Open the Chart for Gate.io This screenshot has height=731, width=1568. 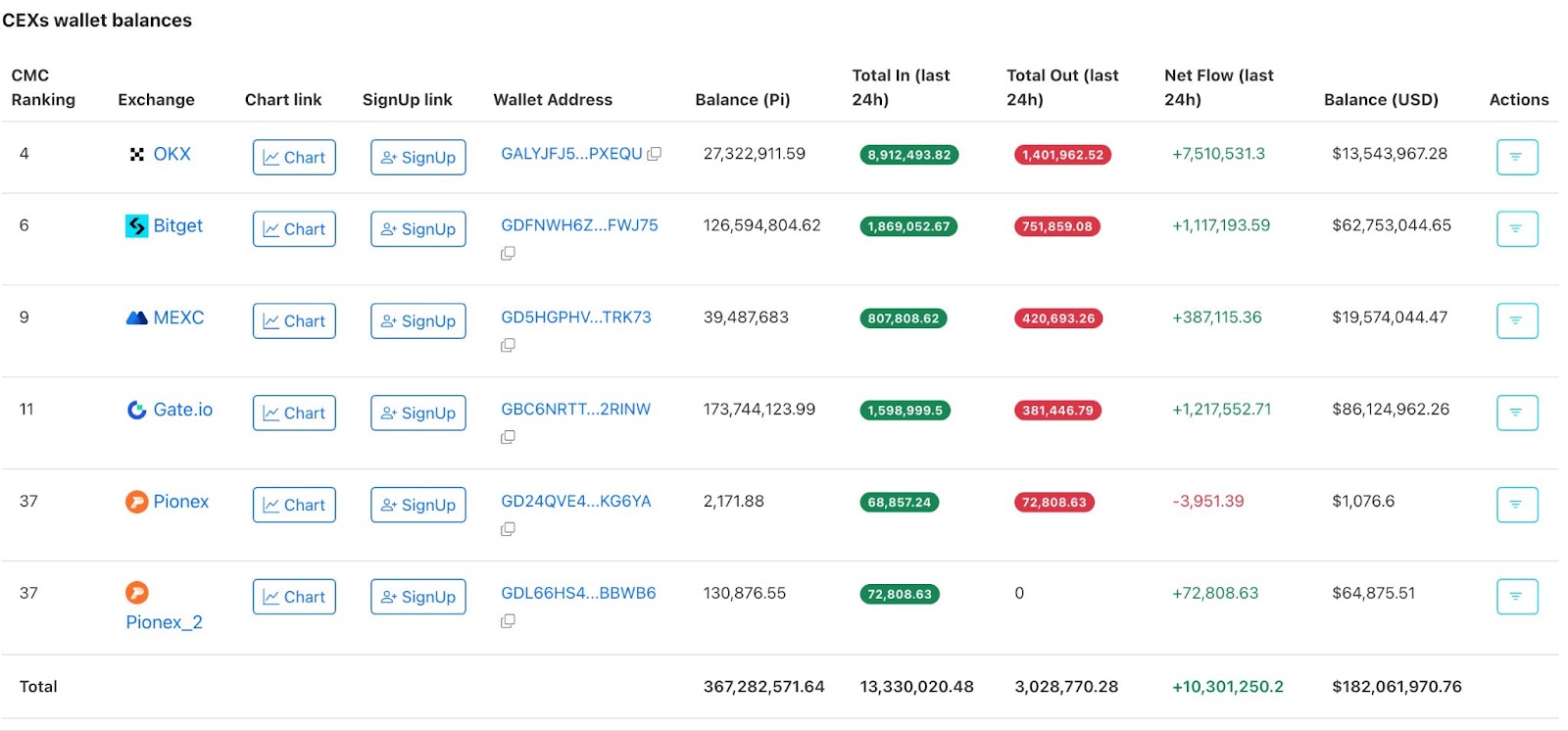click(x=294, y=413)
